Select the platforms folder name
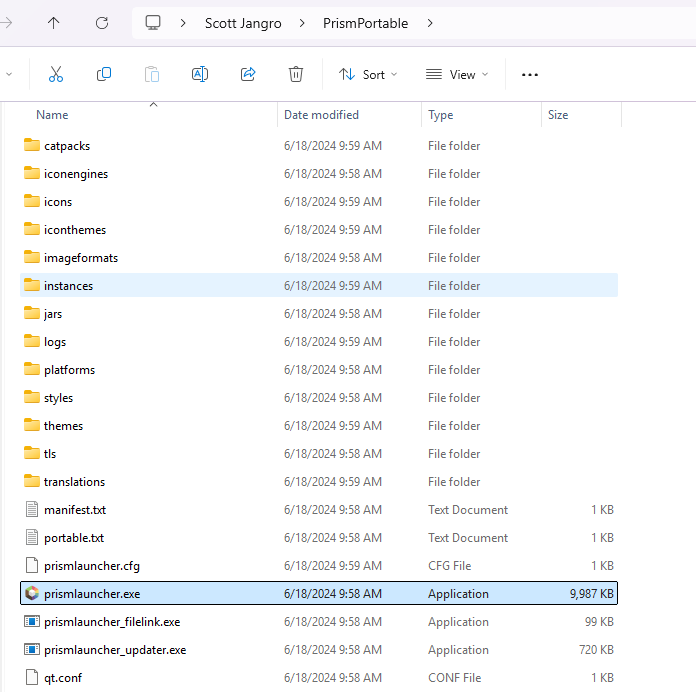 (x=69, y=370)
